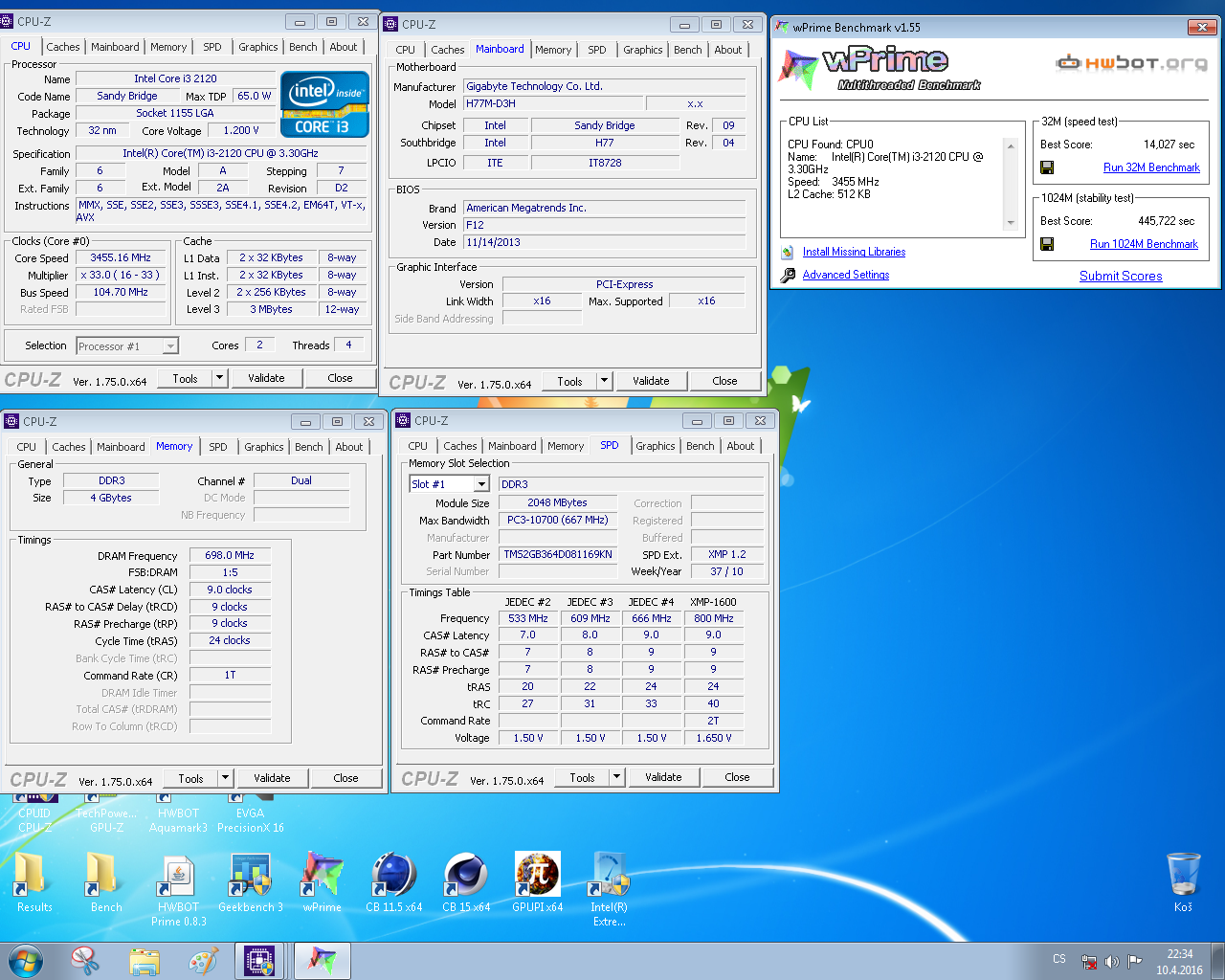
Task: Open Tools dropdown arrow in Mainboard window
Action: [x=604, y=381]
